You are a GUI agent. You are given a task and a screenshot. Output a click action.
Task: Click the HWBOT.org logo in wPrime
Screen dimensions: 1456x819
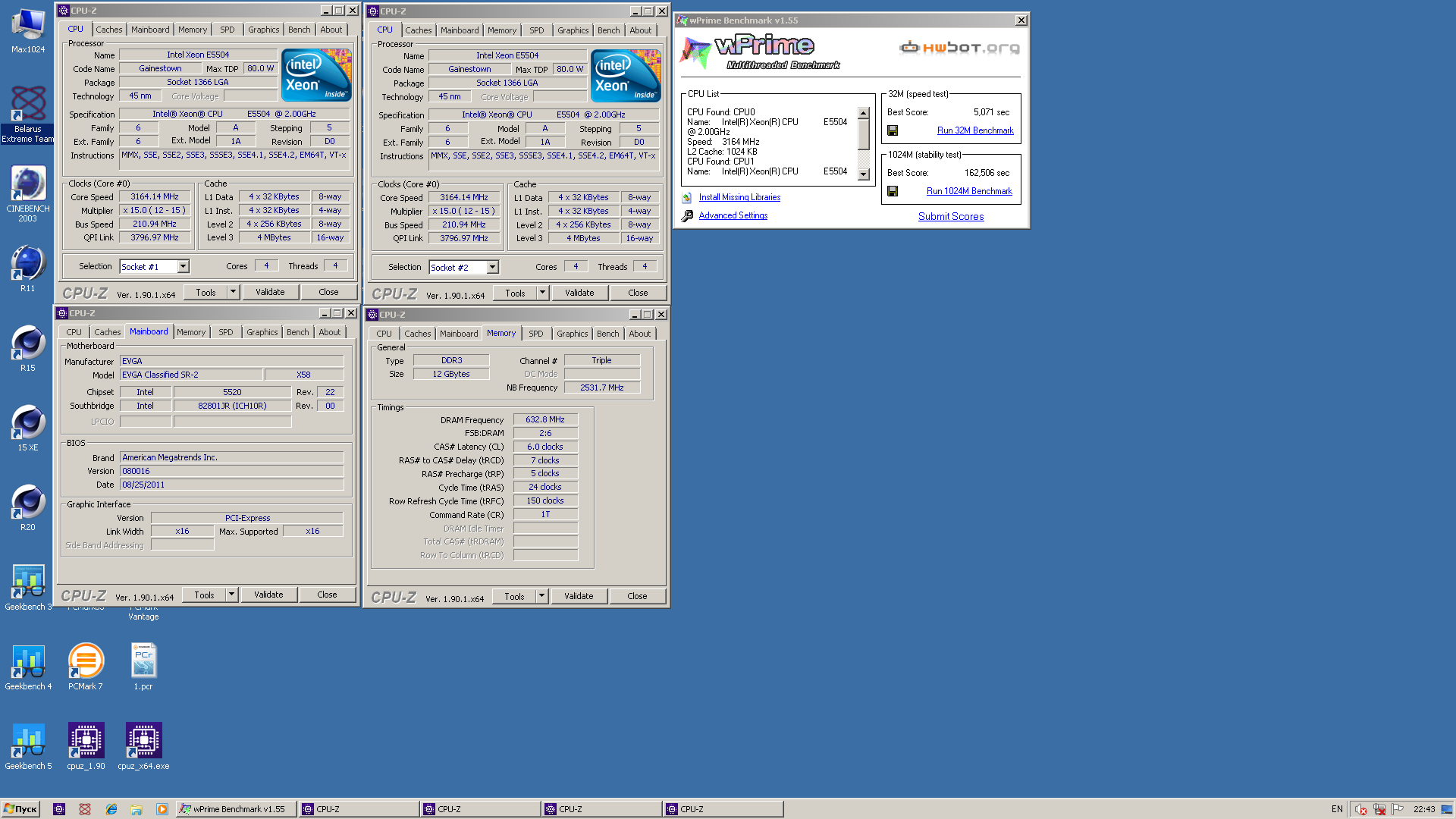coord(959,48)
